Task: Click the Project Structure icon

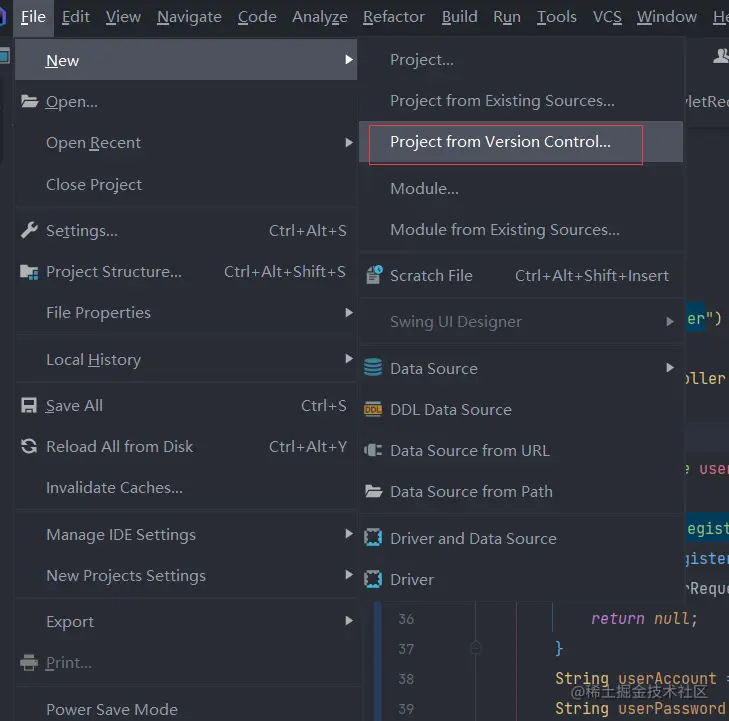Action: click(x=29, y=272)
